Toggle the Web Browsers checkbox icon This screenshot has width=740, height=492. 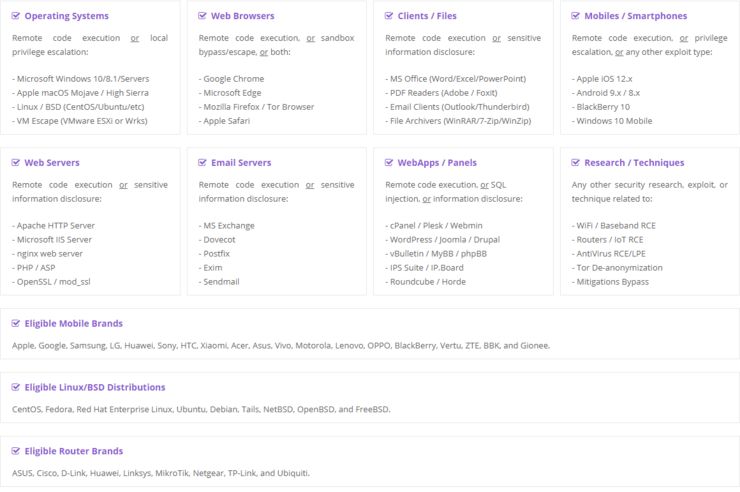point(203,16)
